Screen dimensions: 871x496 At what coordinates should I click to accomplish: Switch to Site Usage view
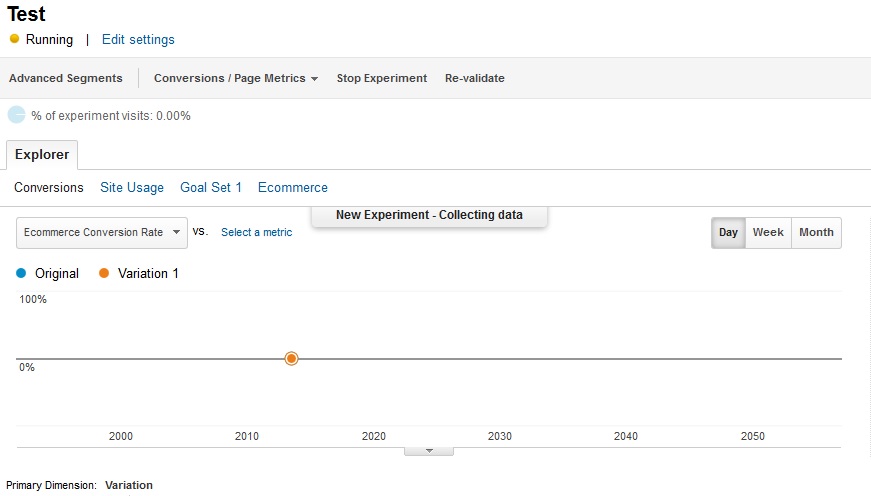tap(132, 188)
